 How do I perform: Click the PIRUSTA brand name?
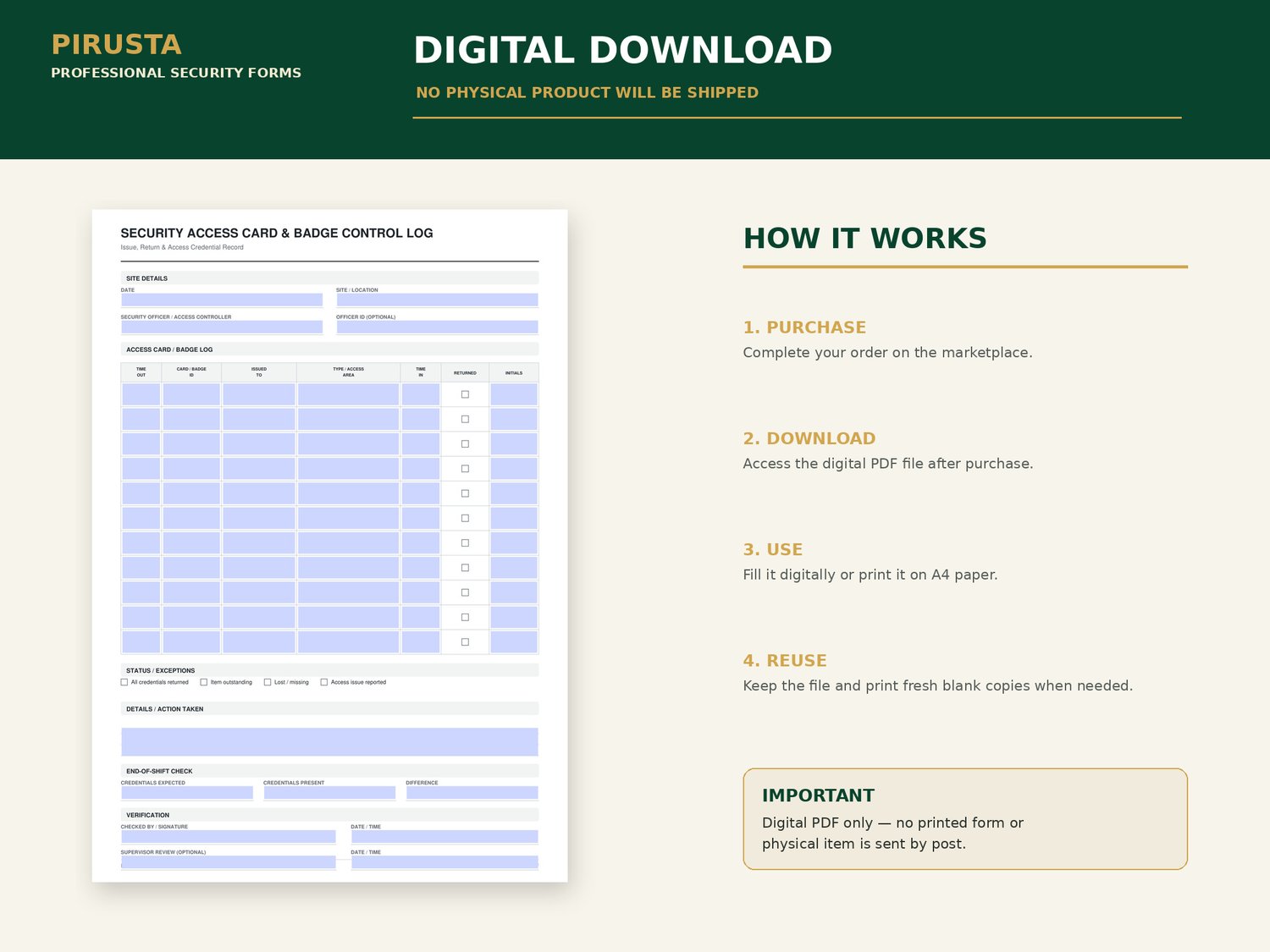(116, 44)
